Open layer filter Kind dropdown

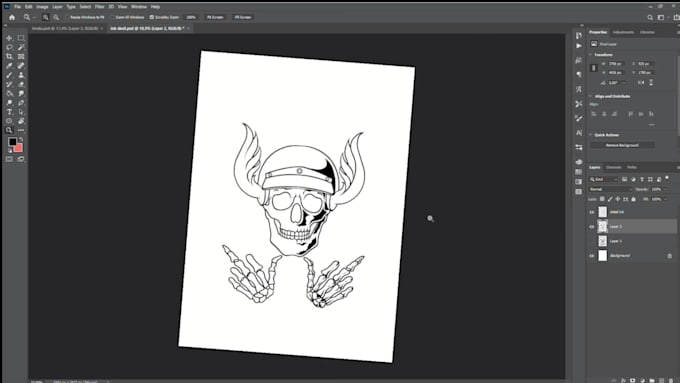pyautogui.click(x=603, y=179)
